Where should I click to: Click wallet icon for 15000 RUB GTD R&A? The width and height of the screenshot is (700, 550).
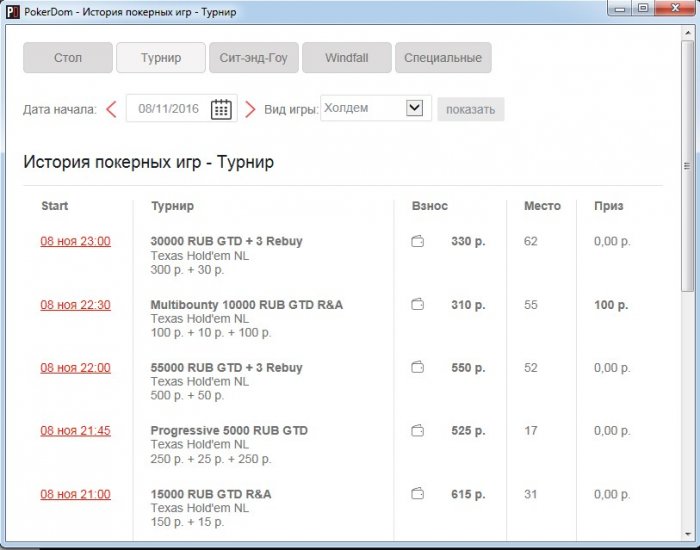click(x=418, y=494)
